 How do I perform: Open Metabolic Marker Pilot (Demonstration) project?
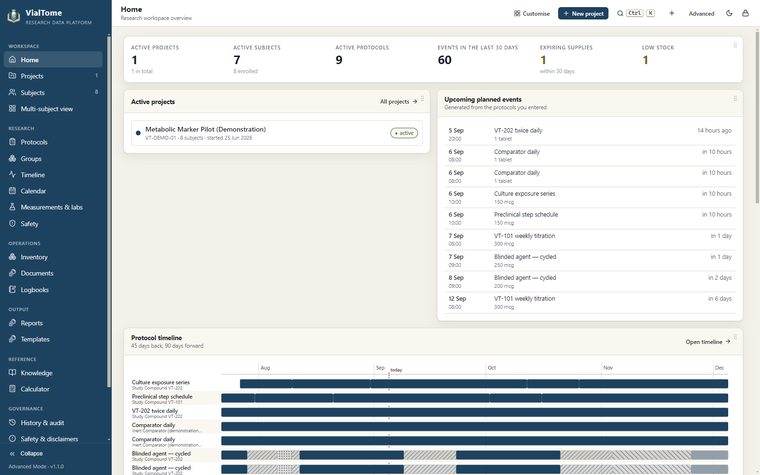[276, 133]
